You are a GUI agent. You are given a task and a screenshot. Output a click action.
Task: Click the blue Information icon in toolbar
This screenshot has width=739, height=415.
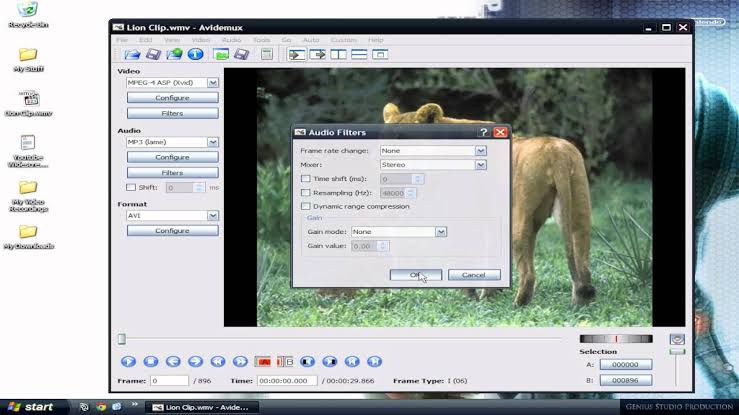coord(196,54)
